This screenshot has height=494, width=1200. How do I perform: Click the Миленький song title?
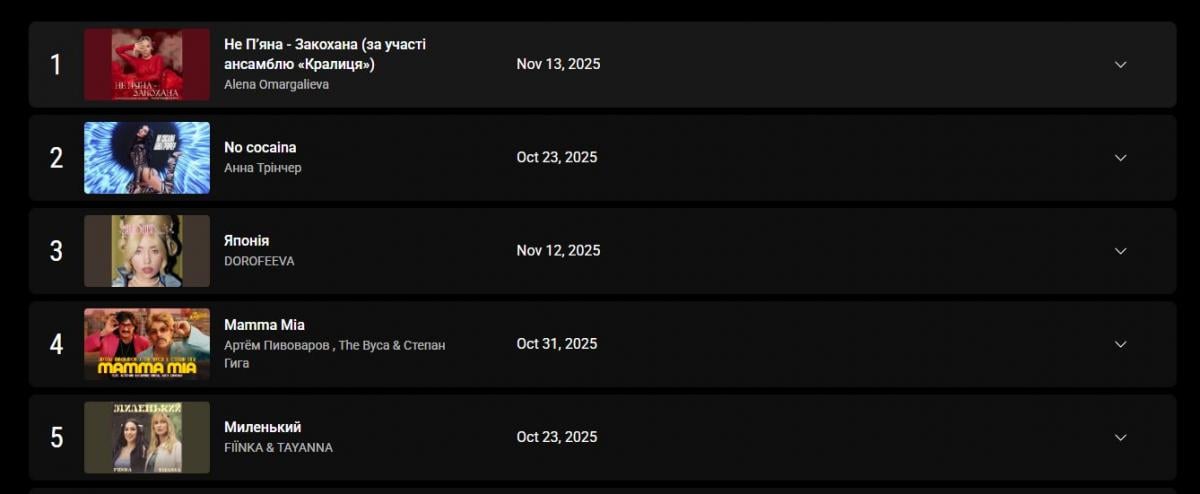pyautogui.click(x=262, y=427)
